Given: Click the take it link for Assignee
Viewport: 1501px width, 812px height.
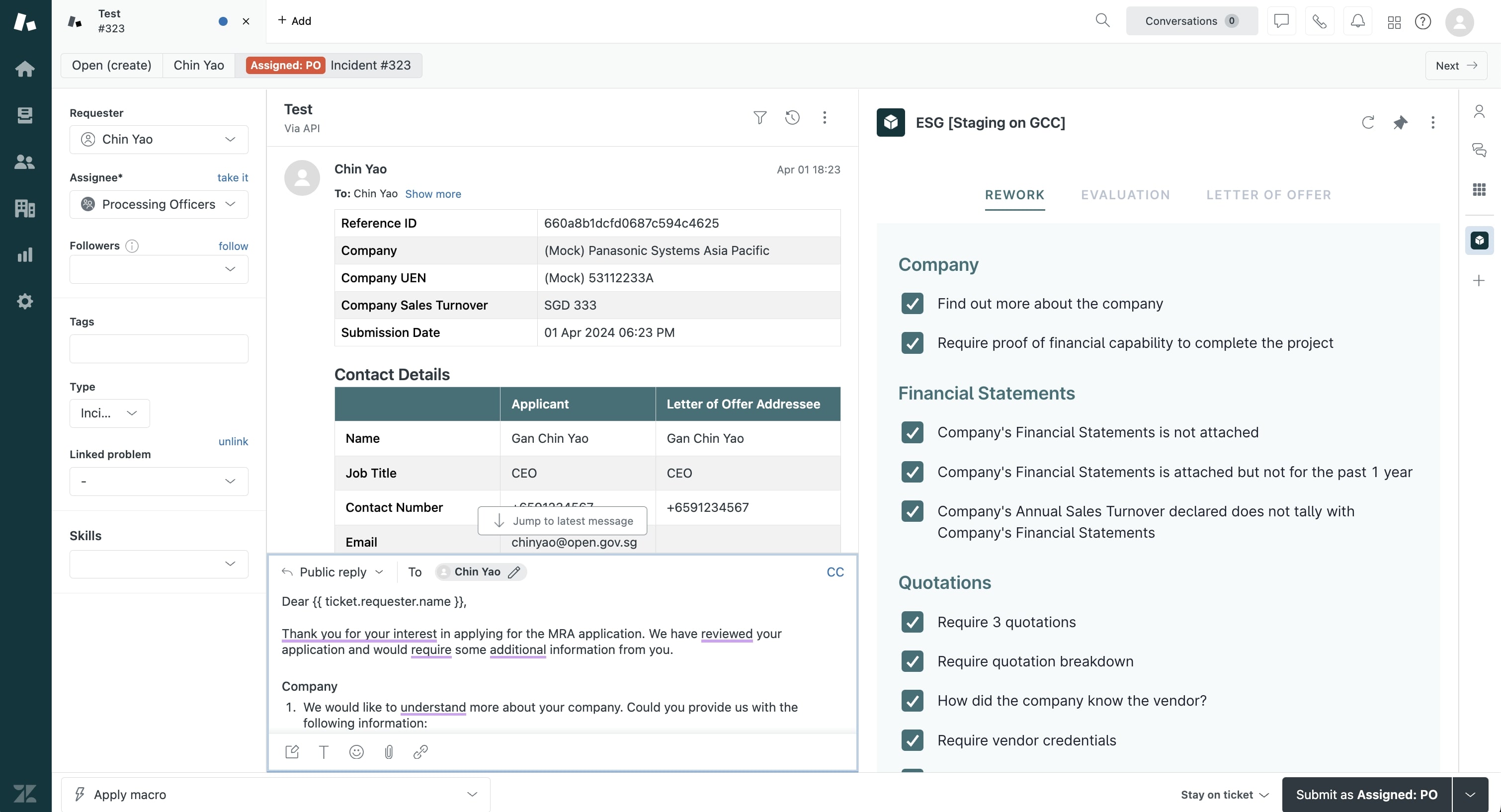Looking at the screenshot, I should (x=233, y=178).
